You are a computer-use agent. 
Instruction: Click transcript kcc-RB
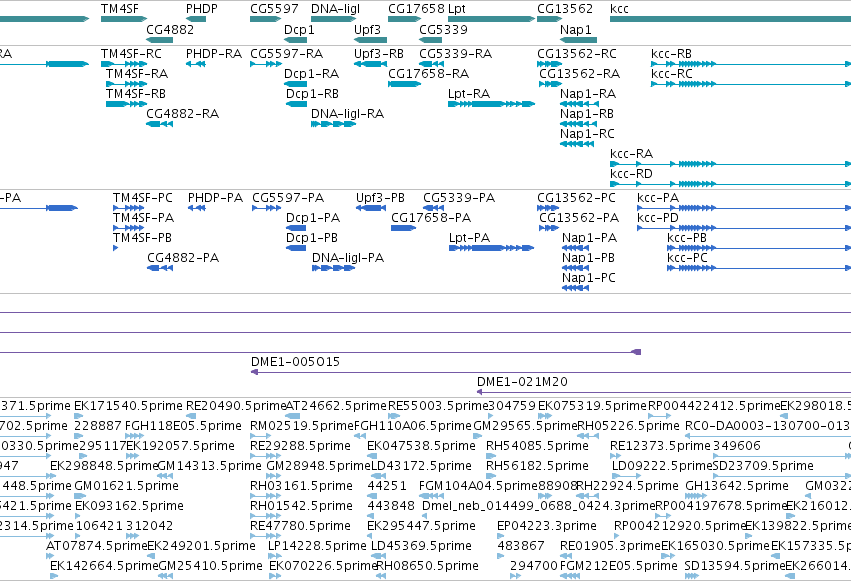751,64
